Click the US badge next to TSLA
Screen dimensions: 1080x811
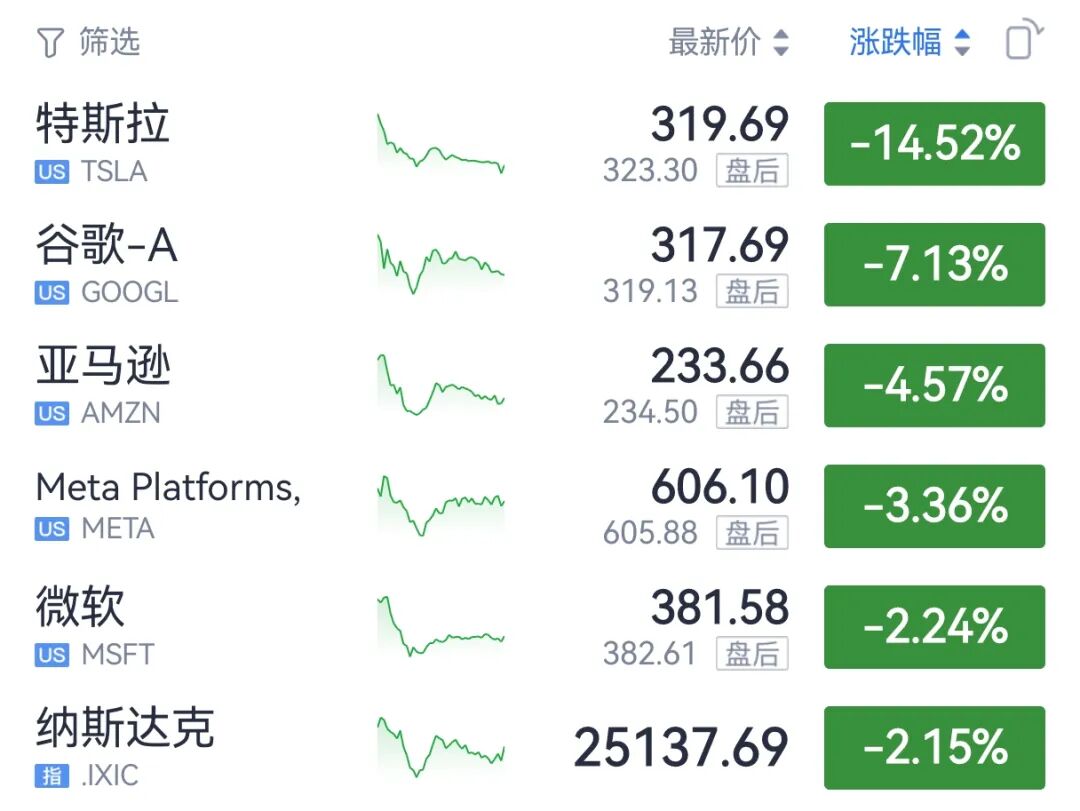point(52,172)
